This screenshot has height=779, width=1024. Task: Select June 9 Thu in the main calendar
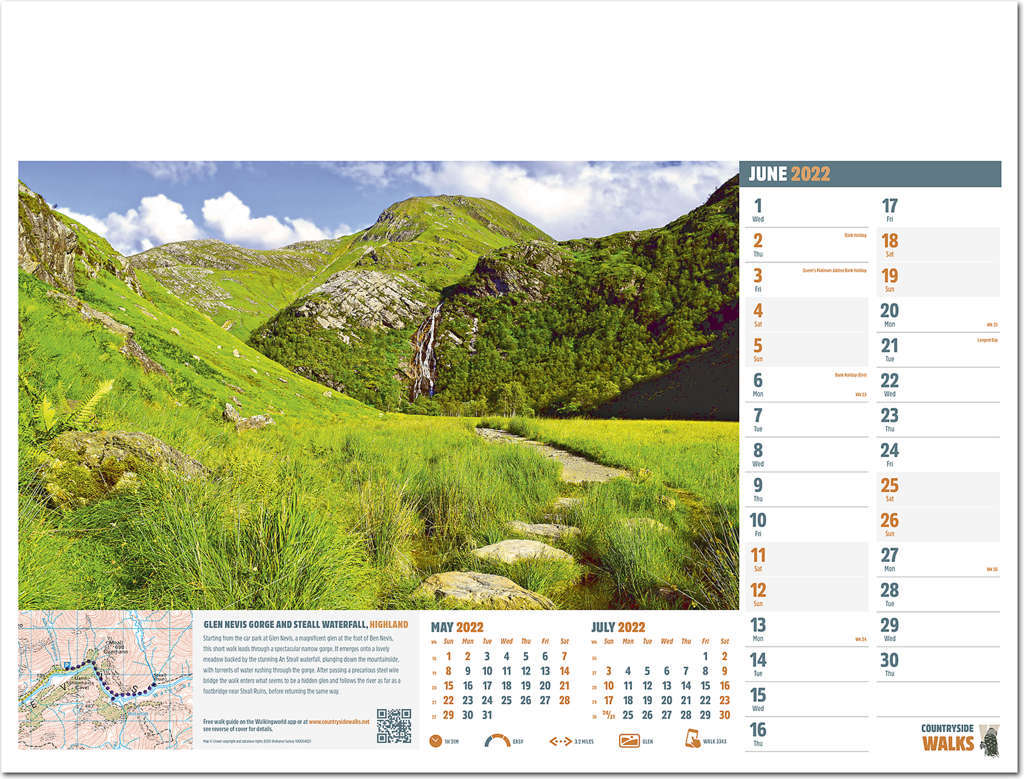(807, 490)
